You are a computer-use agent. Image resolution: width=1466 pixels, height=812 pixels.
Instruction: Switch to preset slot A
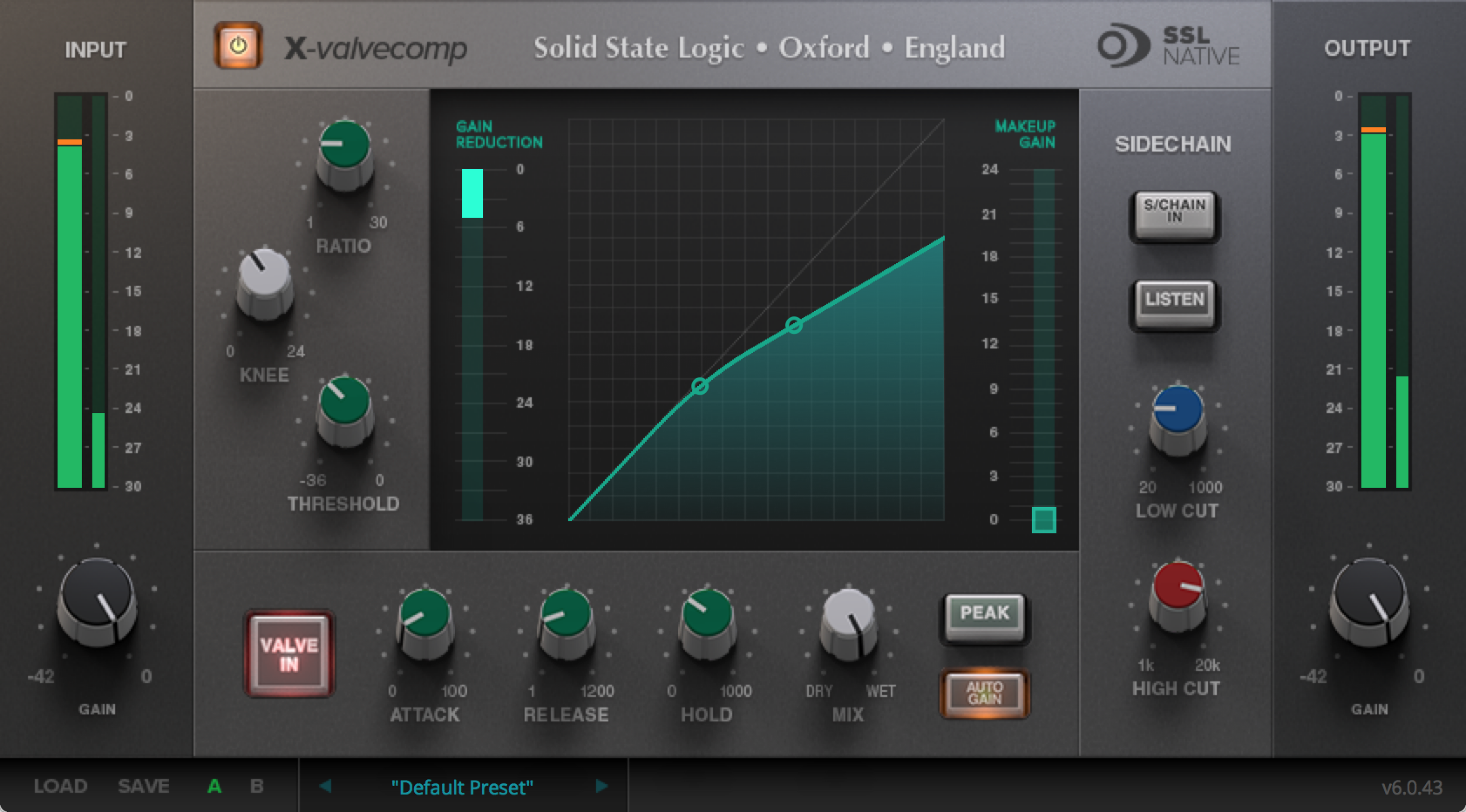click(215, 786)
